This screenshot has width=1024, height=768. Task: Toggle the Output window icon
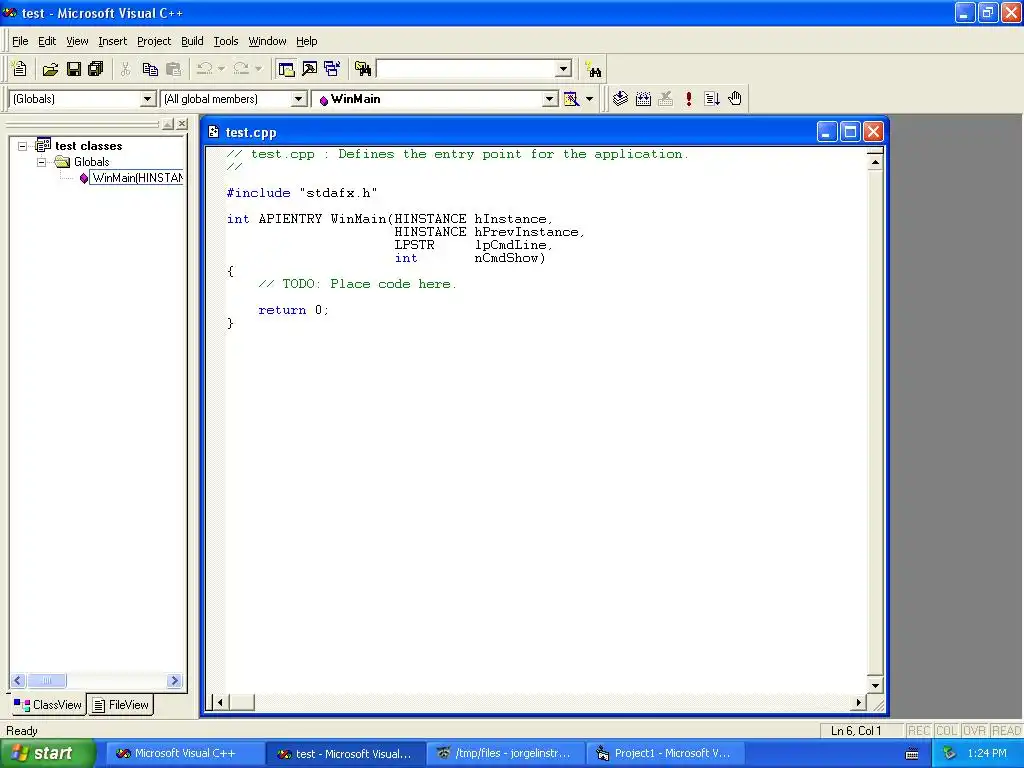(310, 69)
